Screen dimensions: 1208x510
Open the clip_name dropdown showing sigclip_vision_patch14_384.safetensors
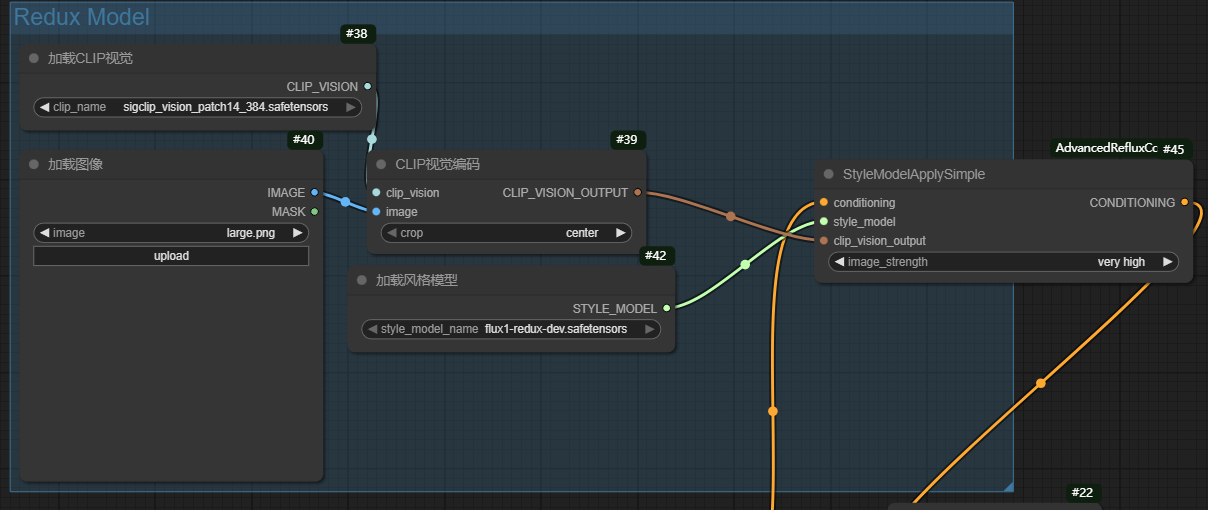pos(197,107)
